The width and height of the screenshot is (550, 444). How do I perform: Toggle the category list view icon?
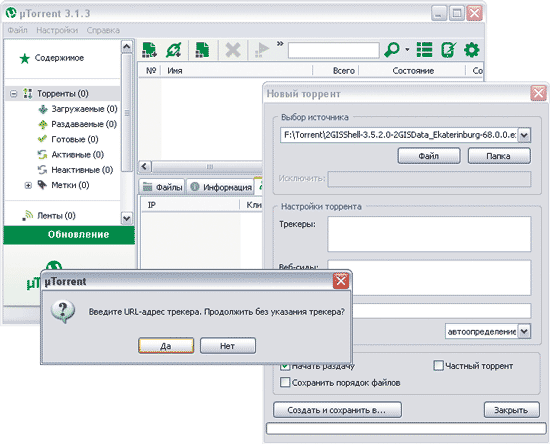click(x=424, y=50)
